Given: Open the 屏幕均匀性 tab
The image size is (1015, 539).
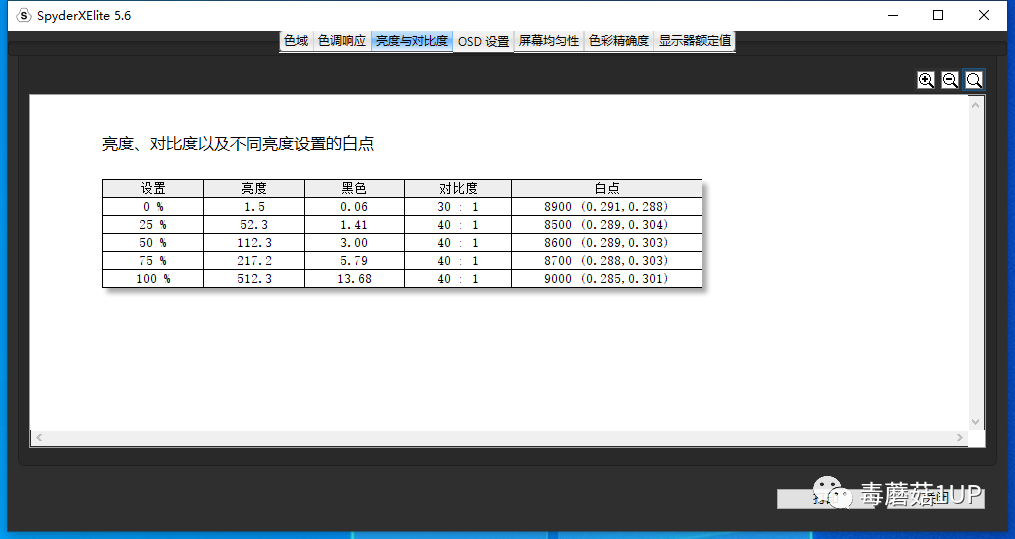Looking at the screenshot, I should [548, 41].
